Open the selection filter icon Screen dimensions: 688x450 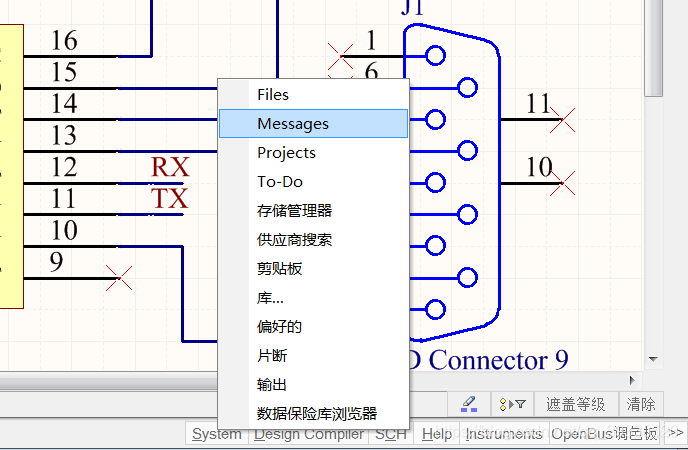point(512,404)
